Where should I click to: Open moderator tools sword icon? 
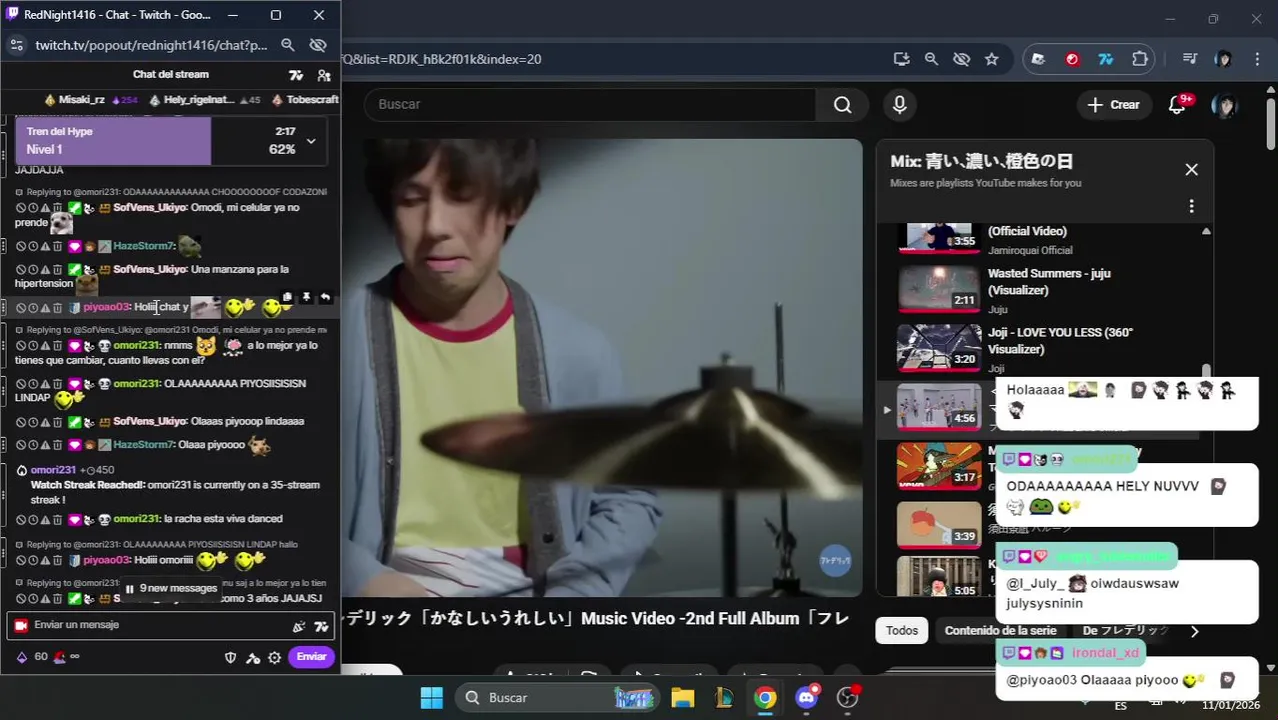[253, 657]
